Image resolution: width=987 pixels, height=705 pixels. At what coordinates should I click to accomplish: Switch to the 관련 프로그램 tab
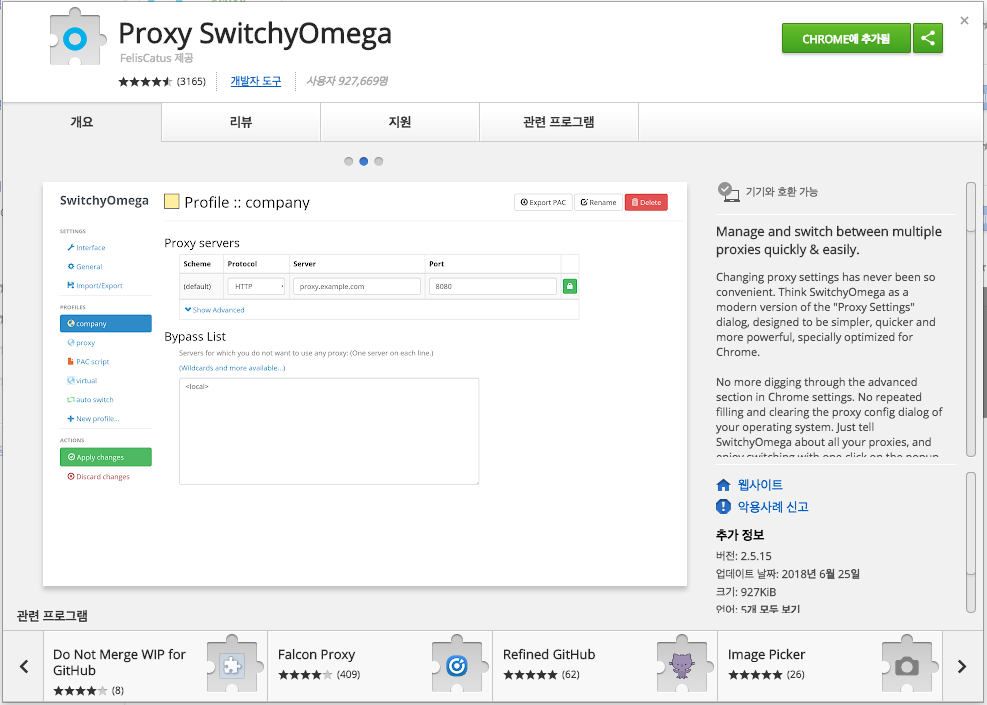pyautogui.click(x=558, y=122)
